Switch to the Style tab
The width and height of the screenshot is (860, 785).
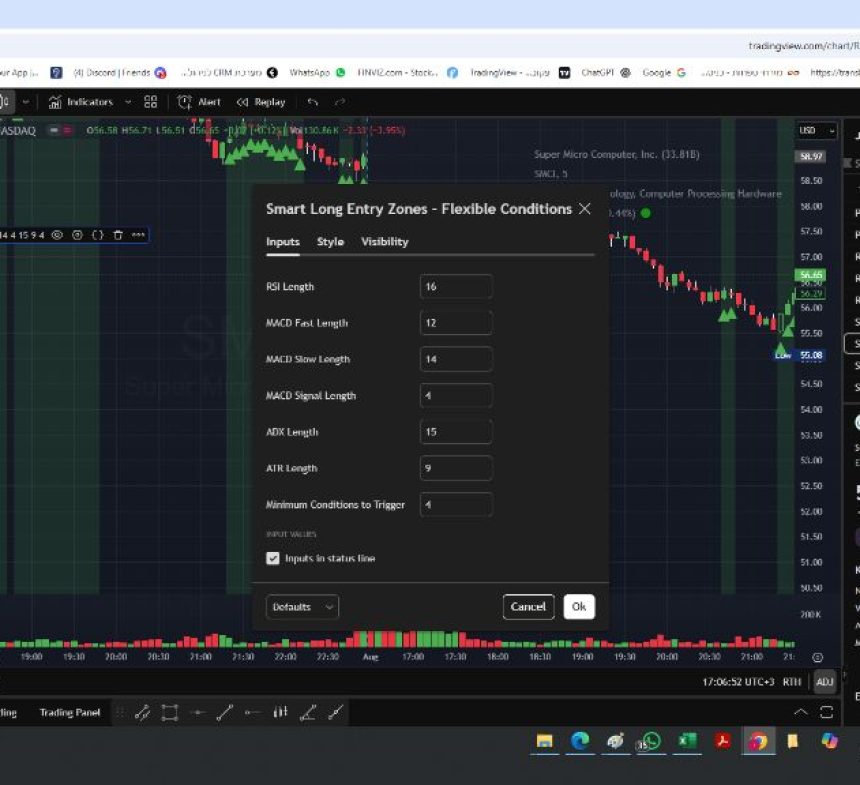pos(330,242)
